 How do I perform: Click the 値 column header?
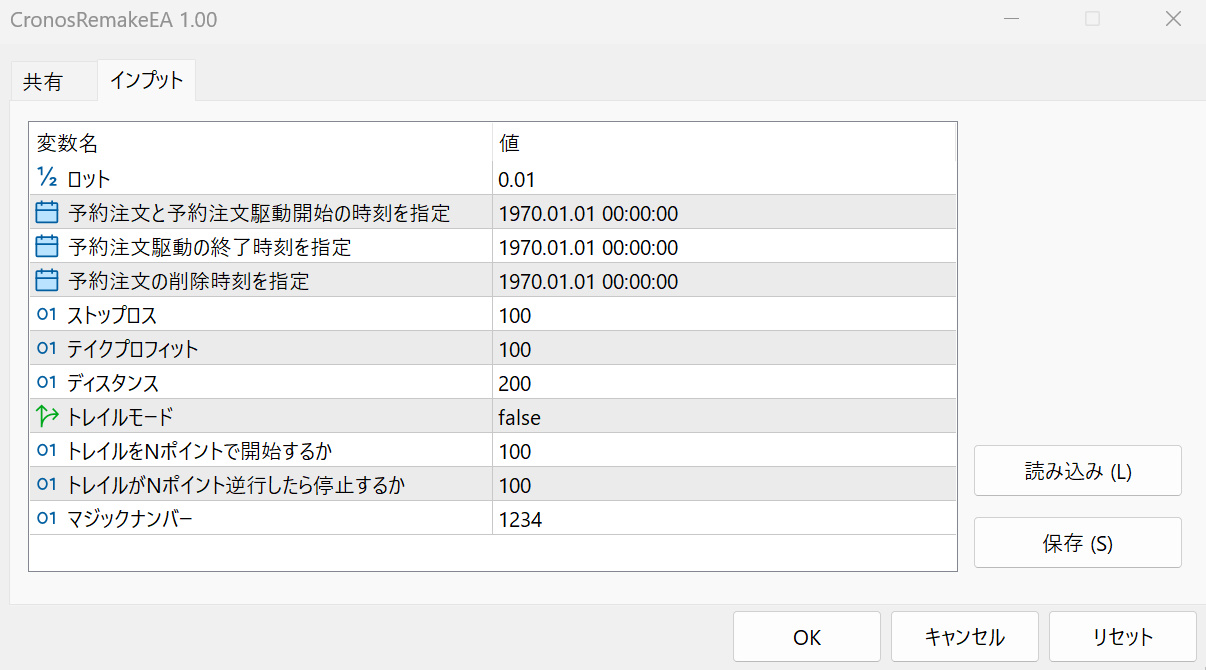(509, 144)
